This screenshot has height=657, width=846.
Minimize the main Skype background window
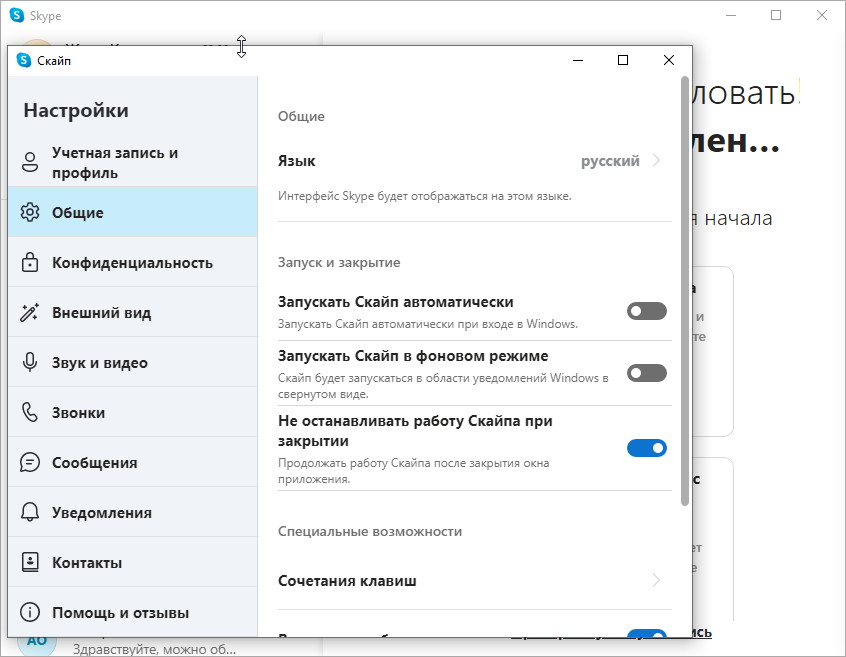coord(731,15)
